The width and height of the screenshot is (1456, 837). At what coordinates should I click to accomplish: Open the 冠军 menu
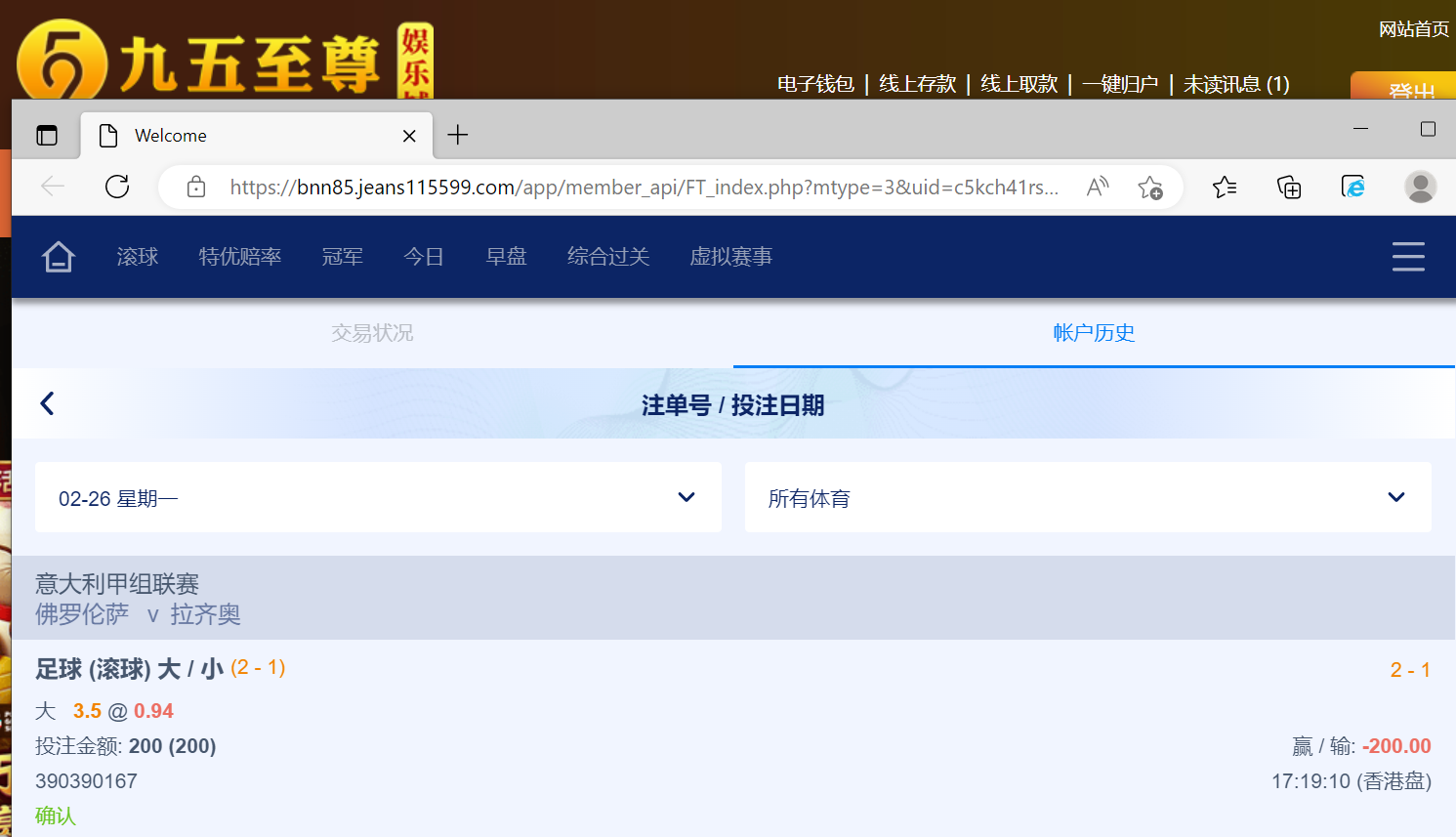click(343, 257)
